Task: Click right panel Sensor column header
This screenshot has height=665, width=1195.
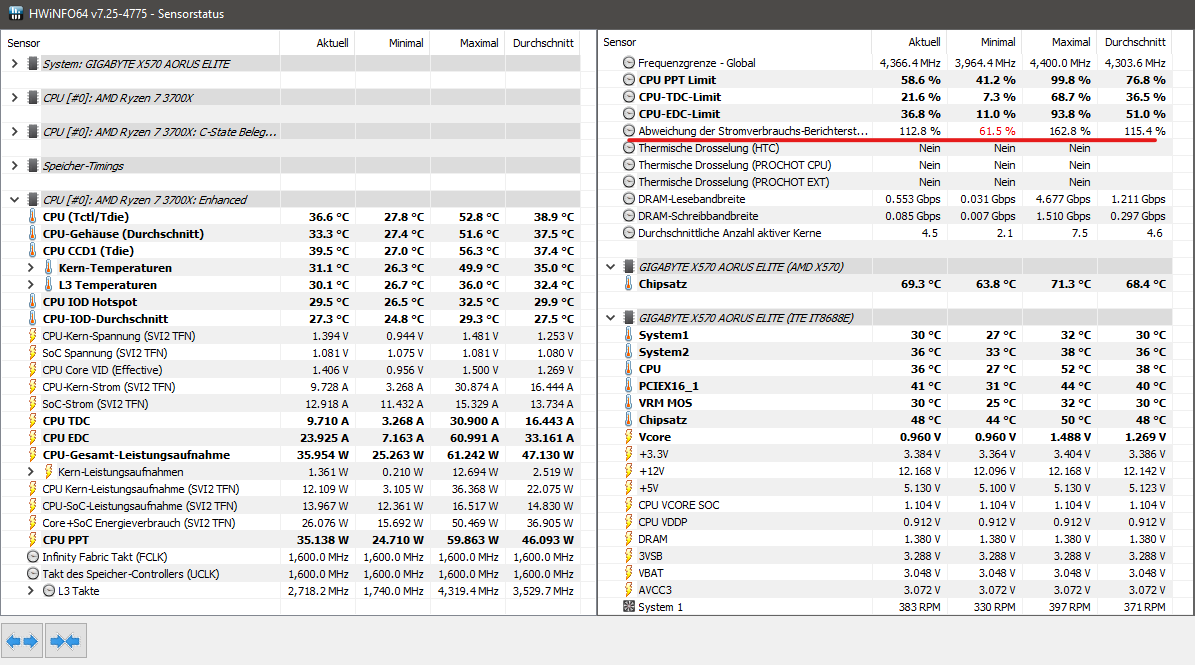Action: [735, 42]
